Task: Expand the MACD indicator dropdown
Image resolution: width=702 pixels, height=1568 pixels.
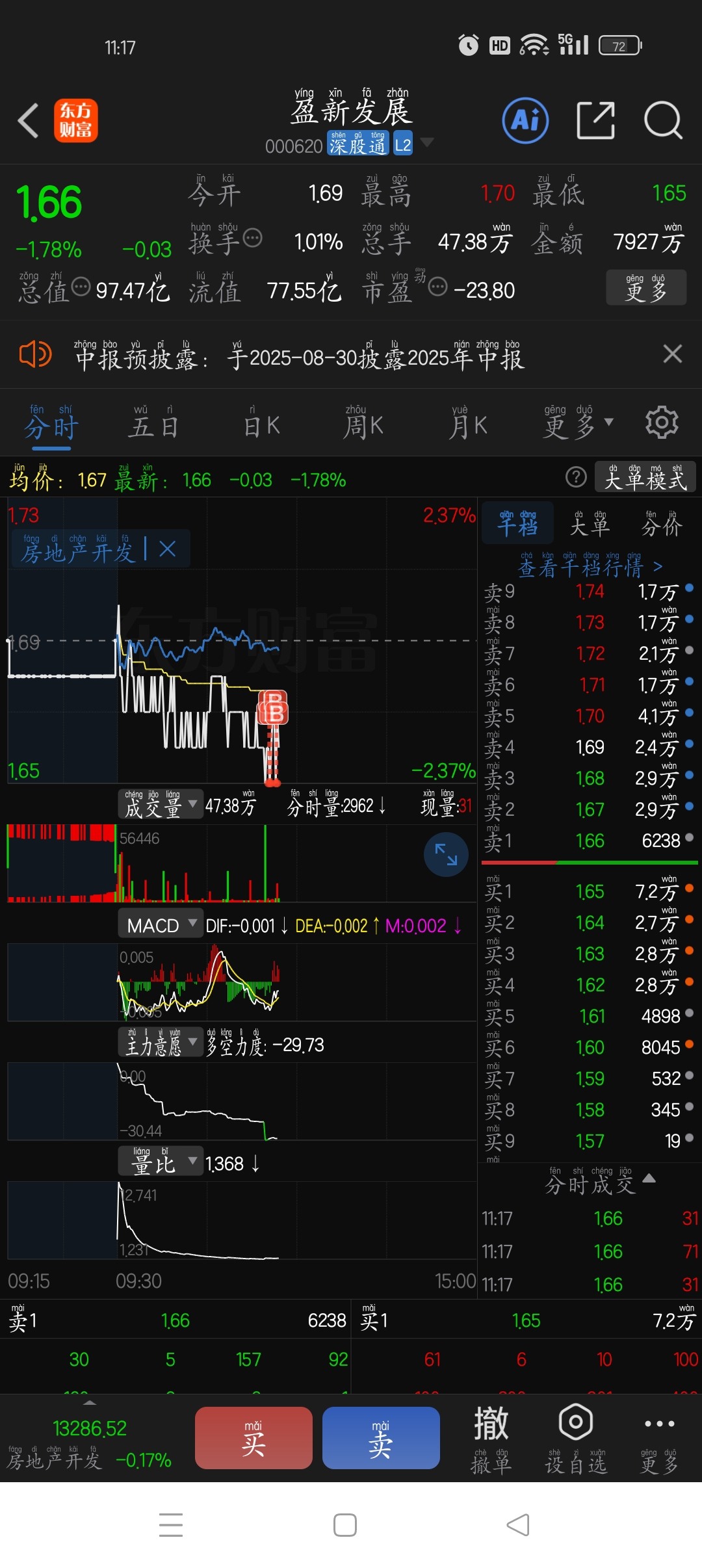Action: click(x=161, y=924)
